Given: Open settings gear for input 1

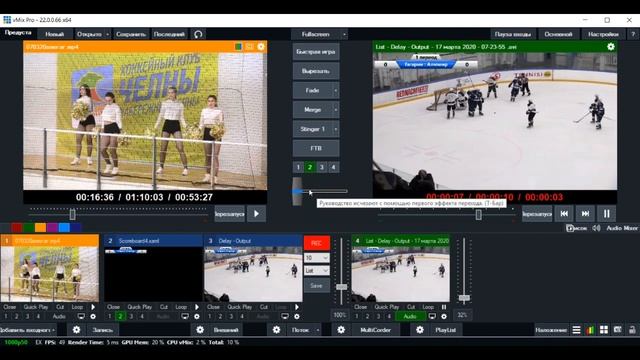Looking at the screenshot, I should [93, 316].
